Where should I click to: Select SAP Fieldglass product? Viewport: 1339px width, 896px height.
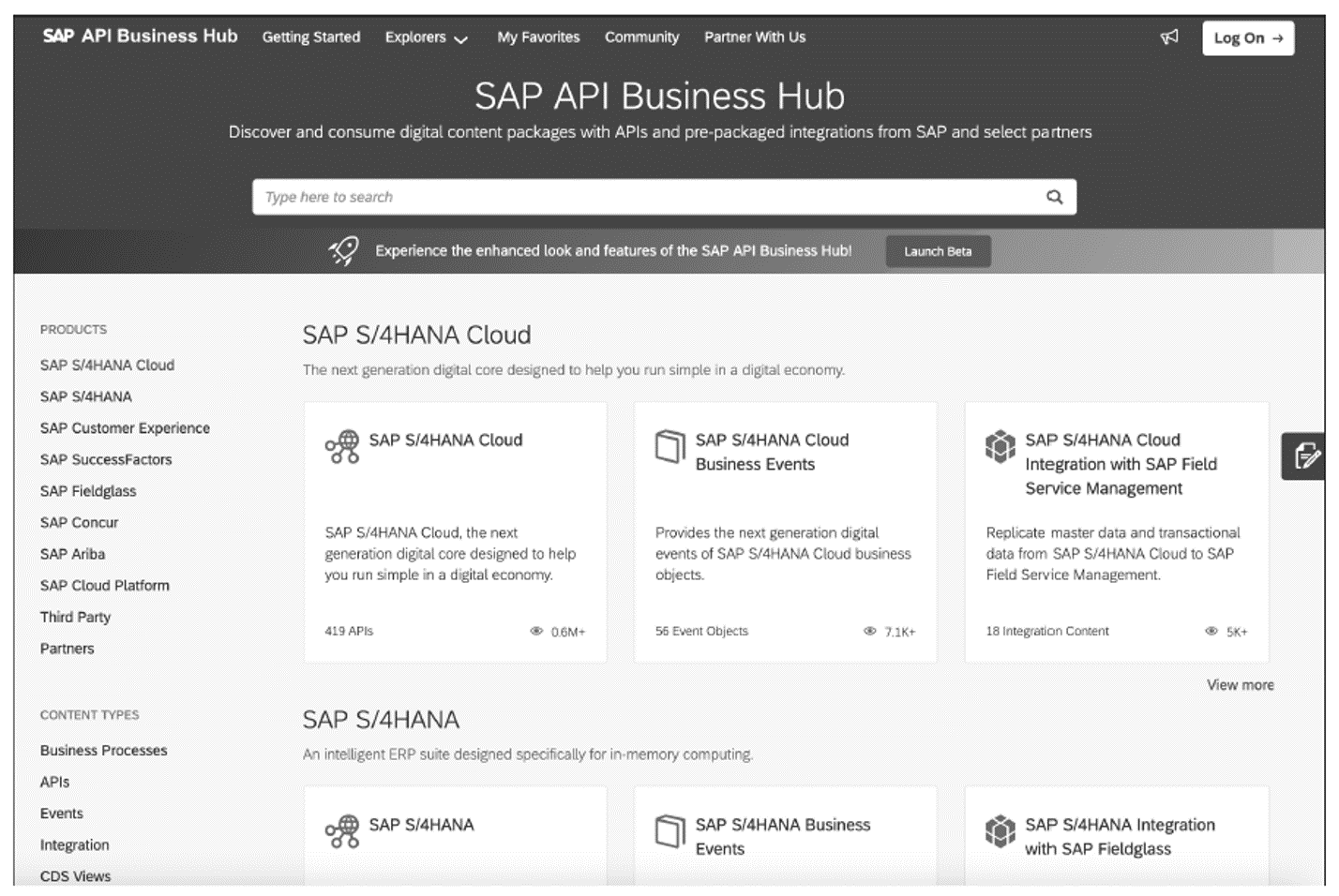coord(88,491)
